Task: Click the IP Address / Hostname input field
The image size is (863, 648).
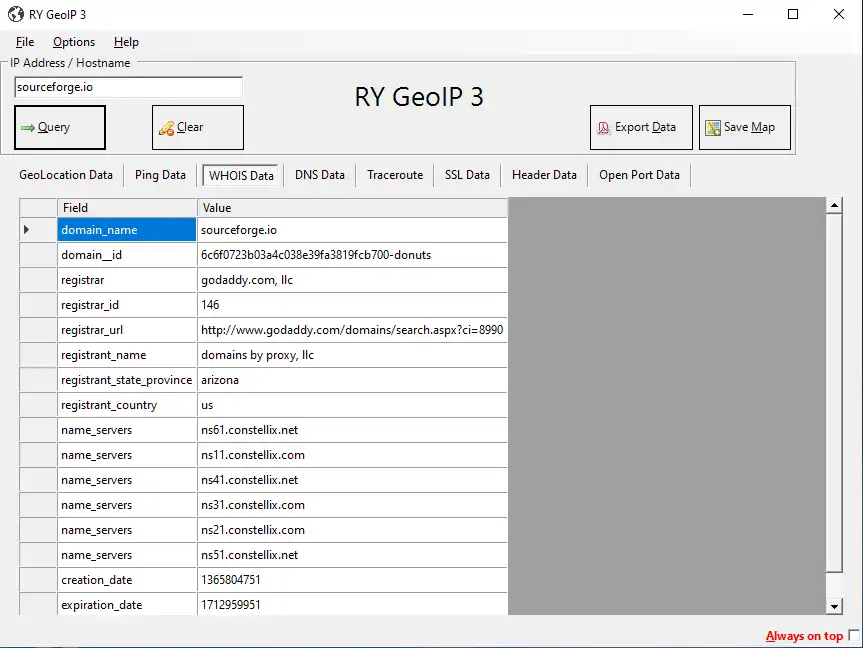Action: coord(128,87)
